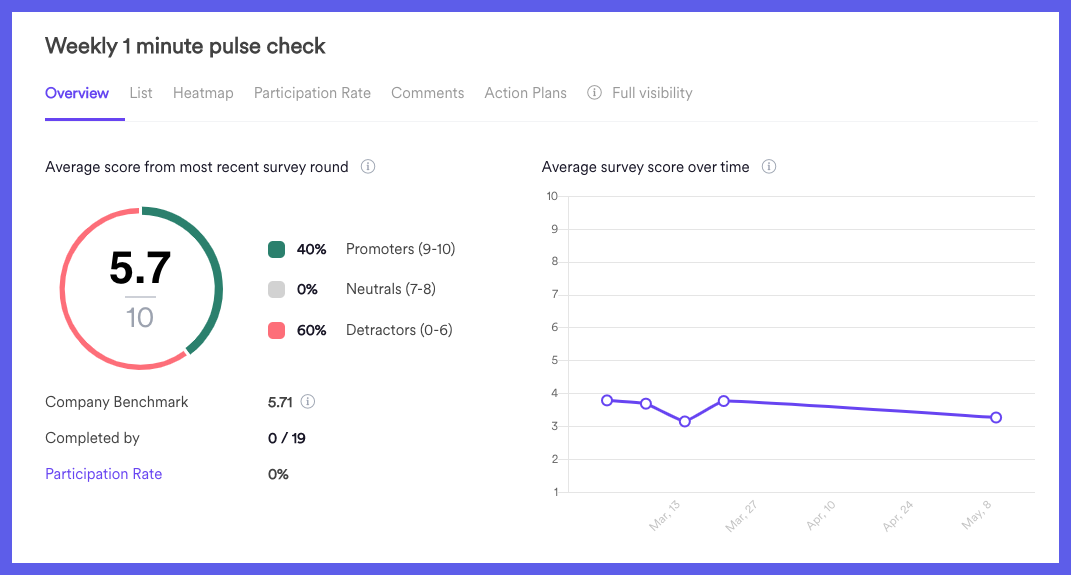Click the May, 8 axis label
The image size is (1071, 575).
tap(976, 516)
